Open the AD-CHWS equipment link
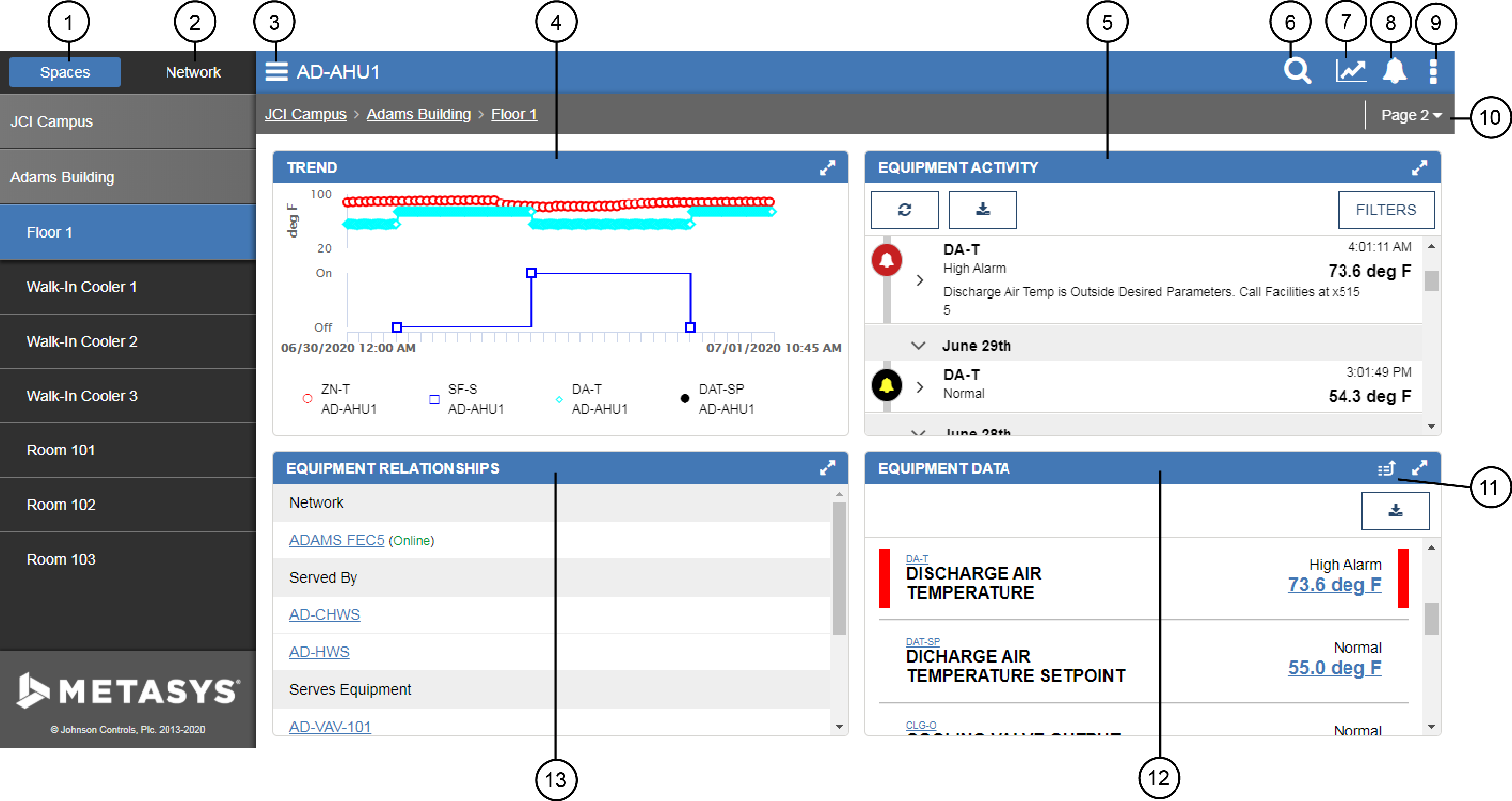Viewport: 1512px width, 801px height. [324, 615]
